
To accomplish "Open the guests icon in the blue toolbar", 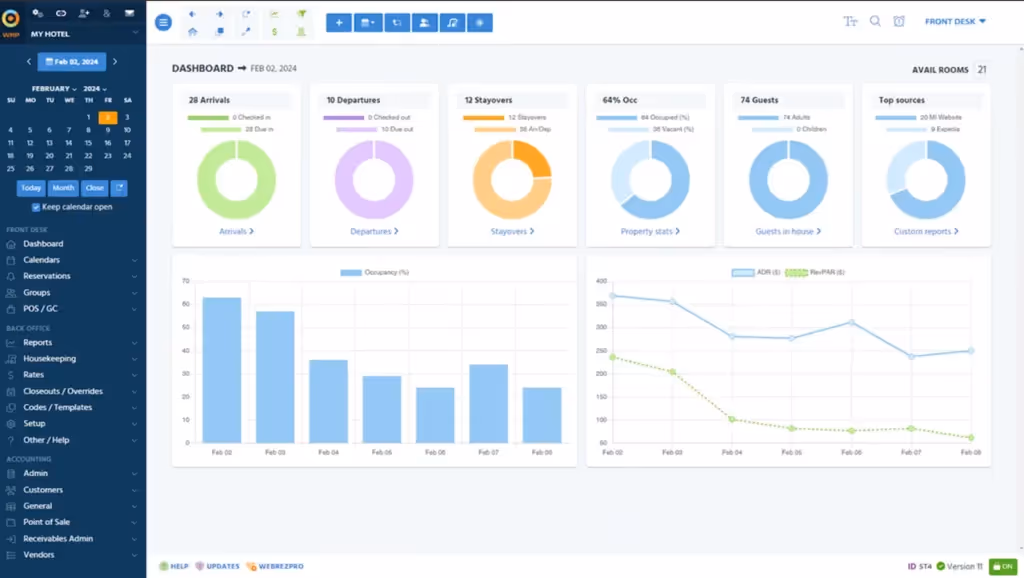I will click(425, 22).
